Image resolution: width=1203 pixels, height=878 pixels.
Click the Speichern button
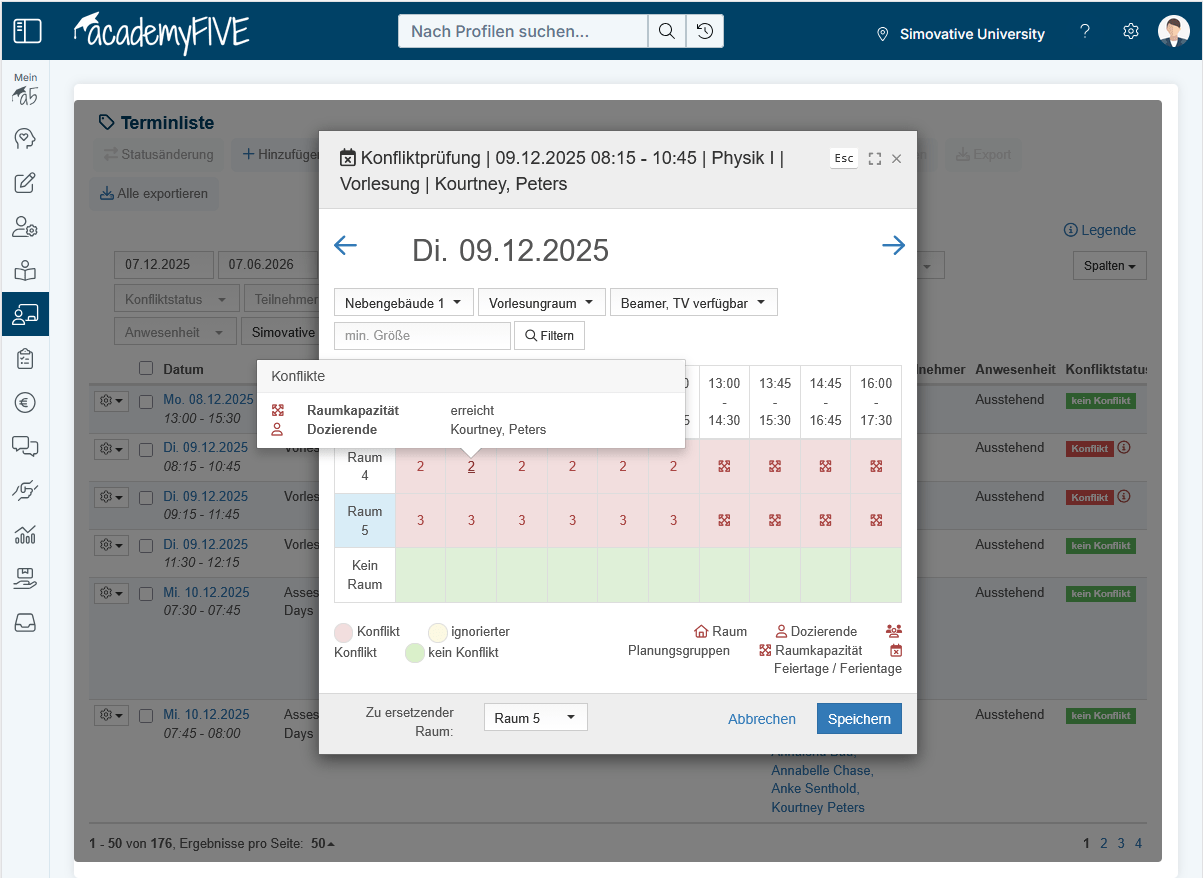tap(859, 719)
